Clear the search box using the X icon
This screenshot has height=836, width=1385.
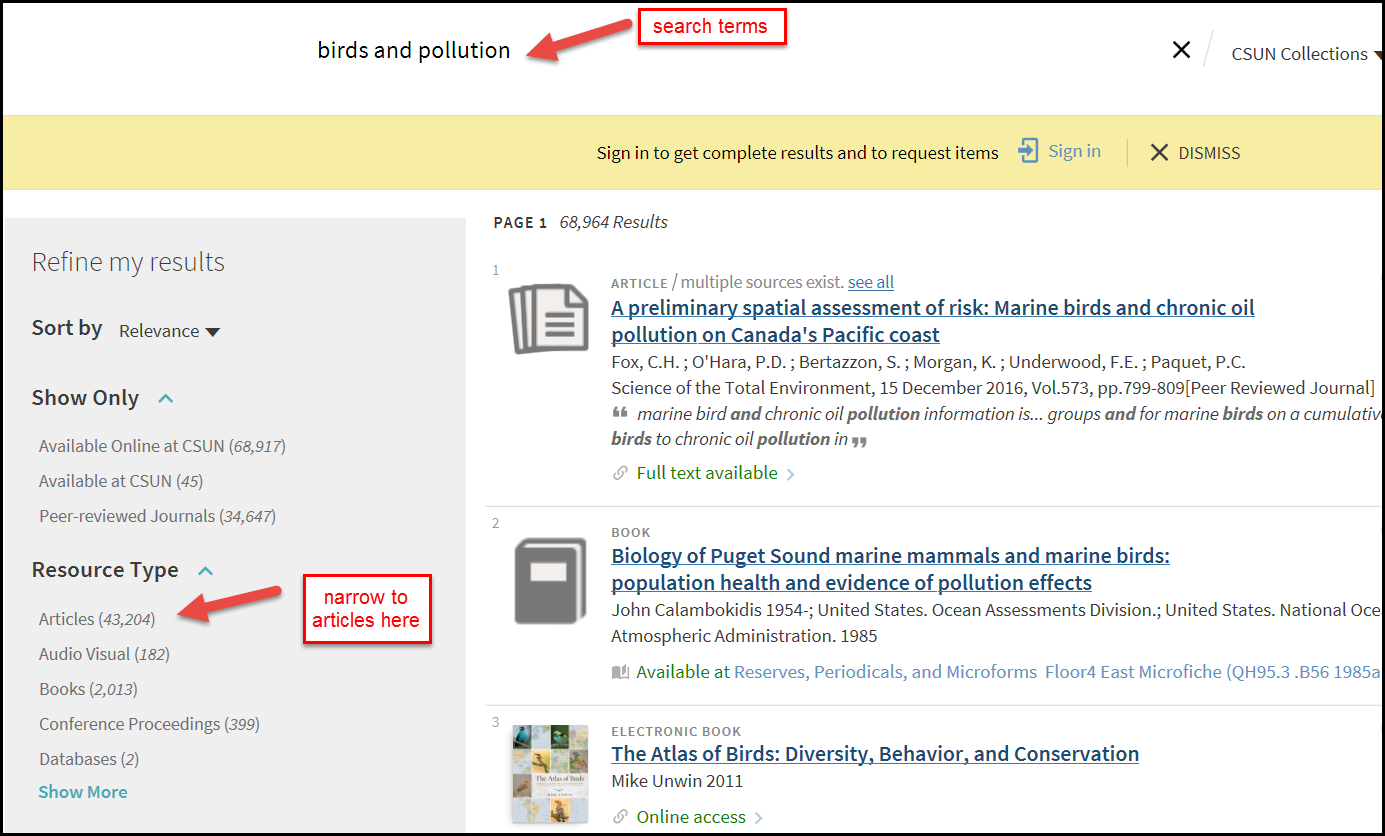[x=1181, y=49]
